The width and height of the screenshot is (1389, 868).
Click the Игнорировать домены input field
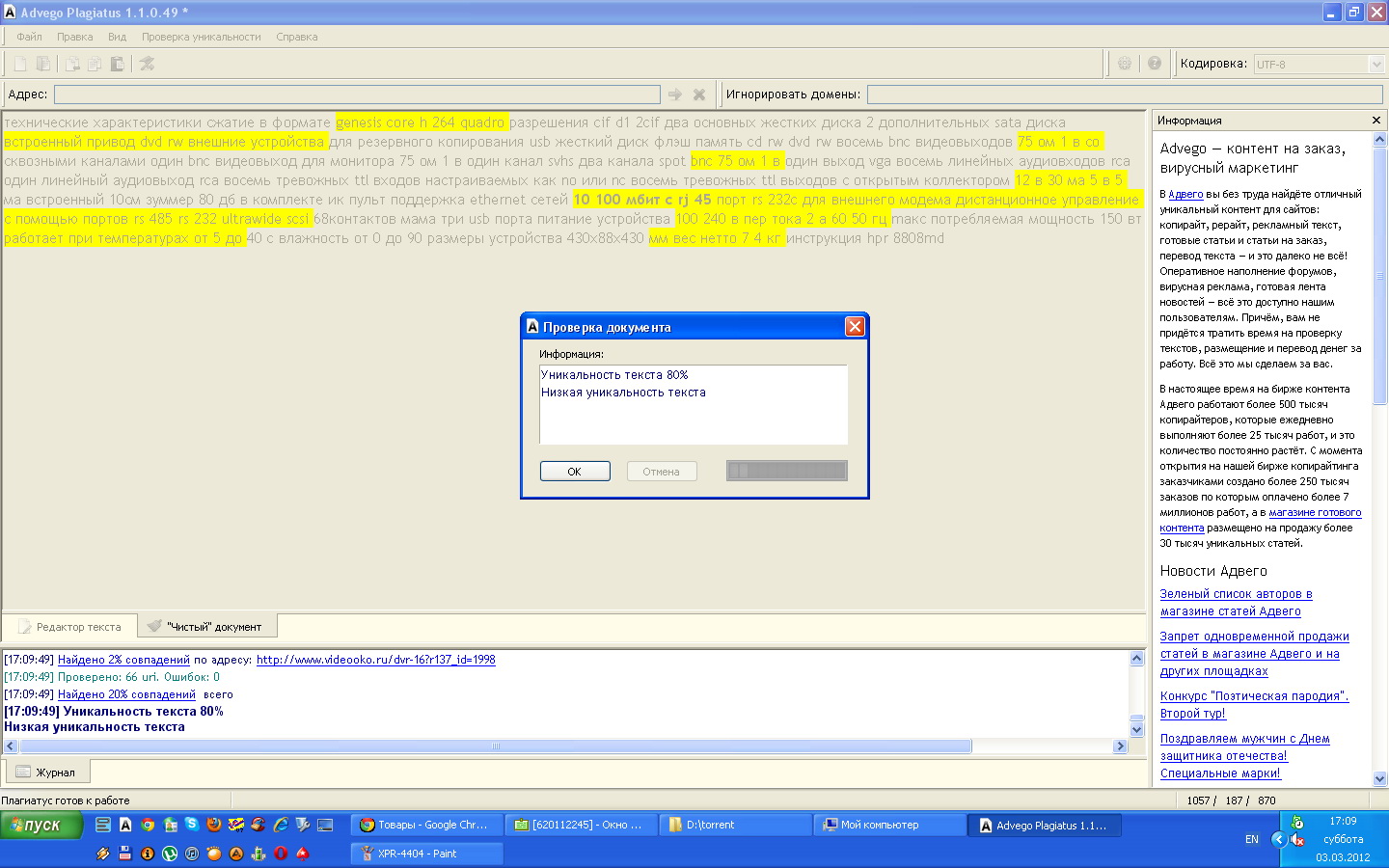pyautogui.click(x=1125, y=95)
